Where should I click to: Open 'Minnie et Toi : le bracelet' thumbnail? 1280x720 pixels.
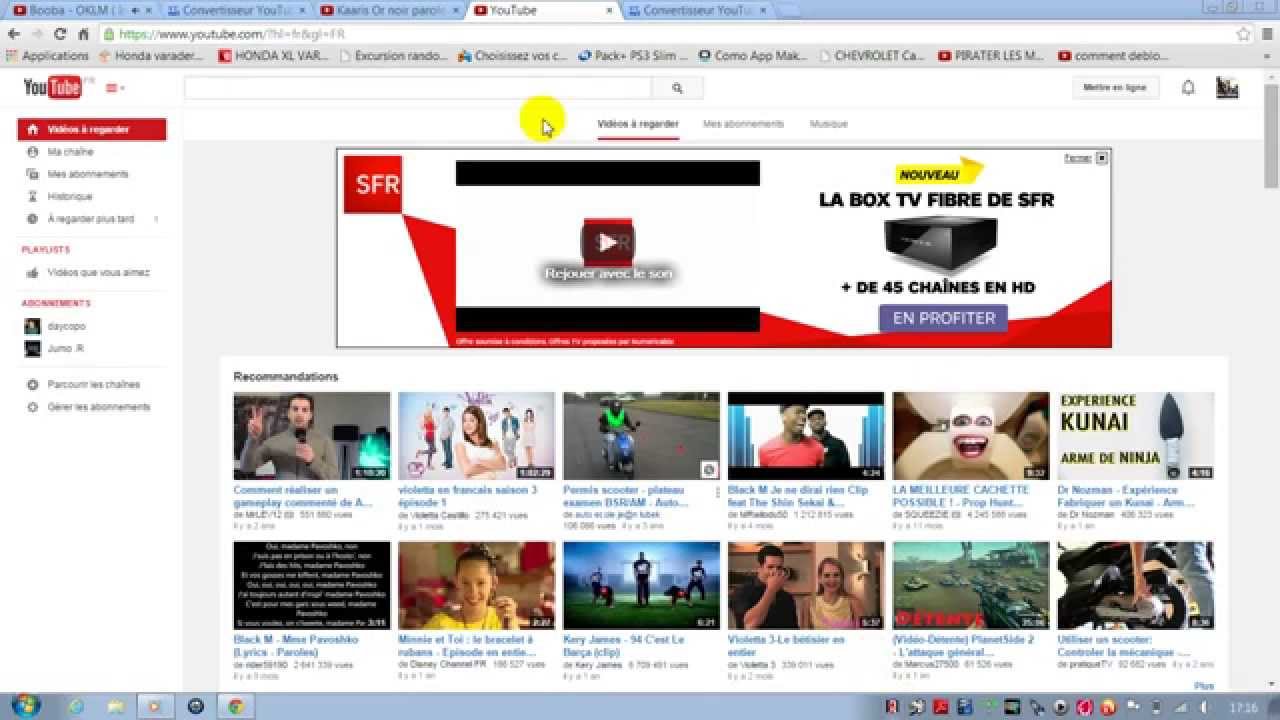(476, 586)
